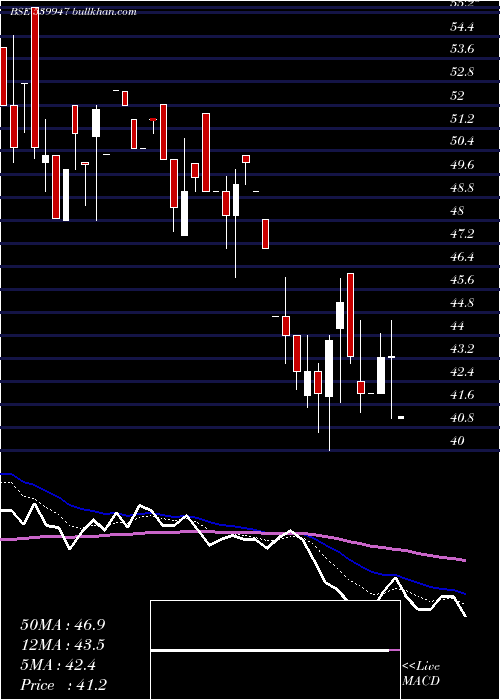The width and height of the screenshot is (500, 700).
Task: Click the 41.6 price axis label
Action: click(462, 395)
